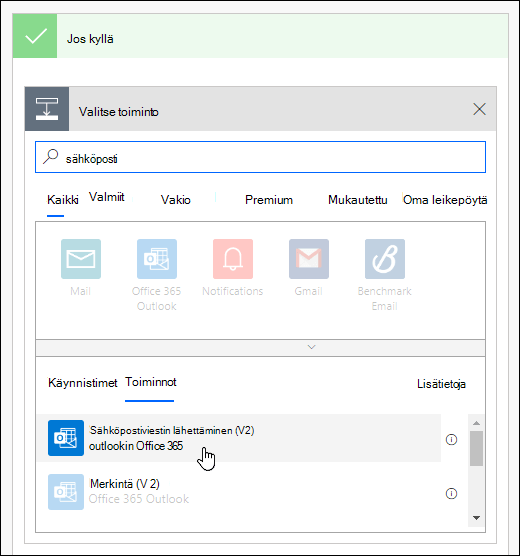520x556 pixels.
Task: Switch to the Käynnistimet tab
Action: [x=83, y=383]
